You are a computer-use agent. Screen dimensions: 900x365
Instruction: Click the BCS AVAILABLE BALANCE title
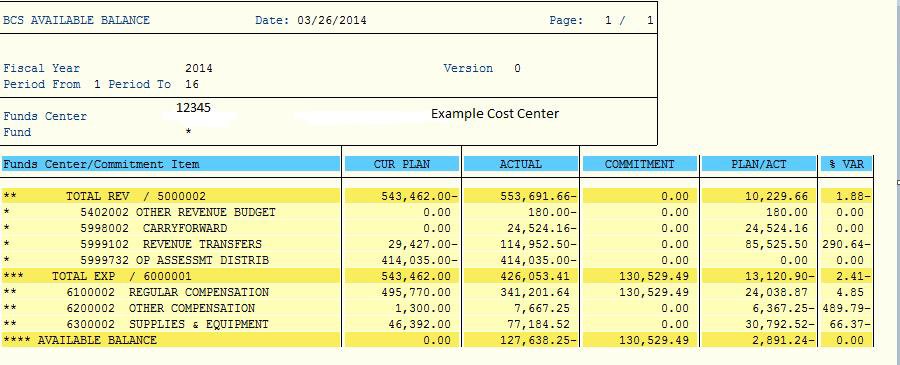coord(76,20)
